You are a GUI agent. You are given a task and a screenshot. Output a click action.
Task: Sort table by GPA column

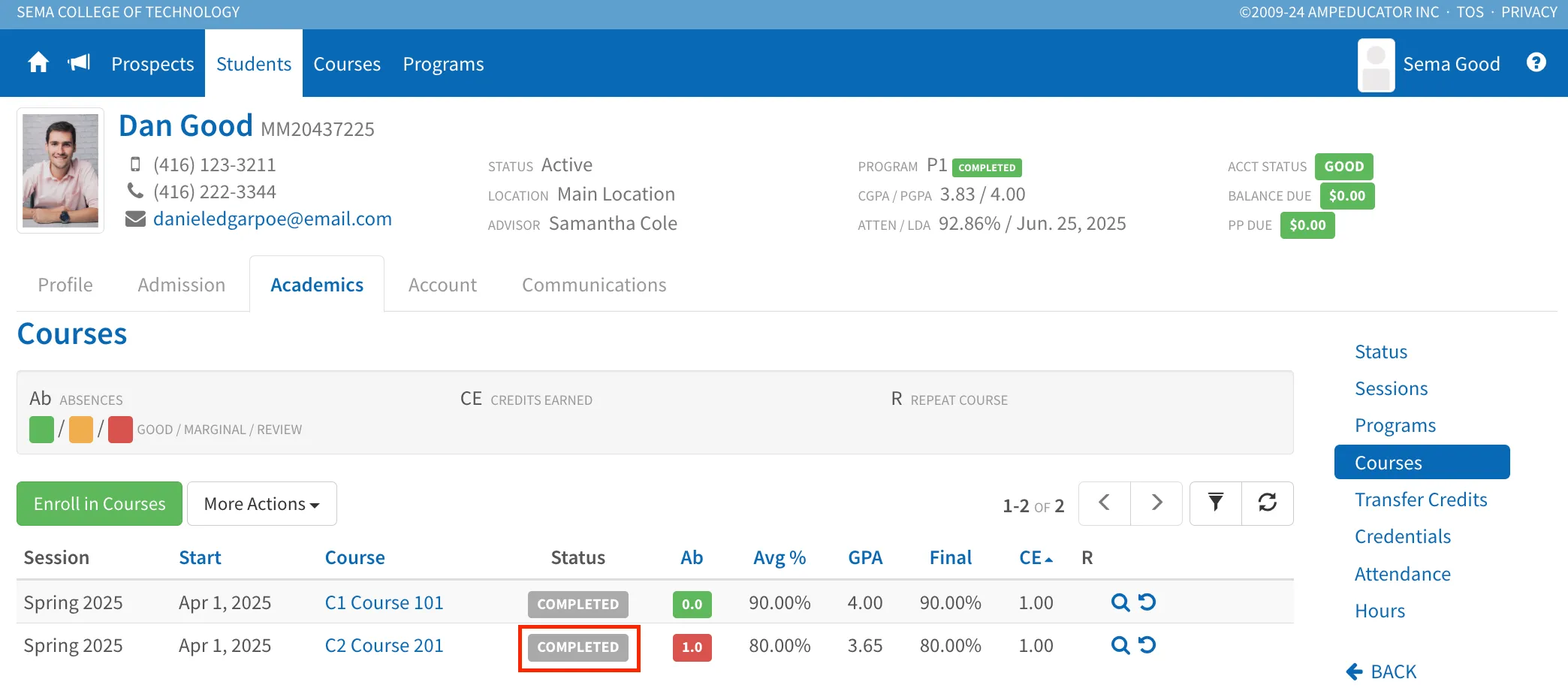point(865,557)
